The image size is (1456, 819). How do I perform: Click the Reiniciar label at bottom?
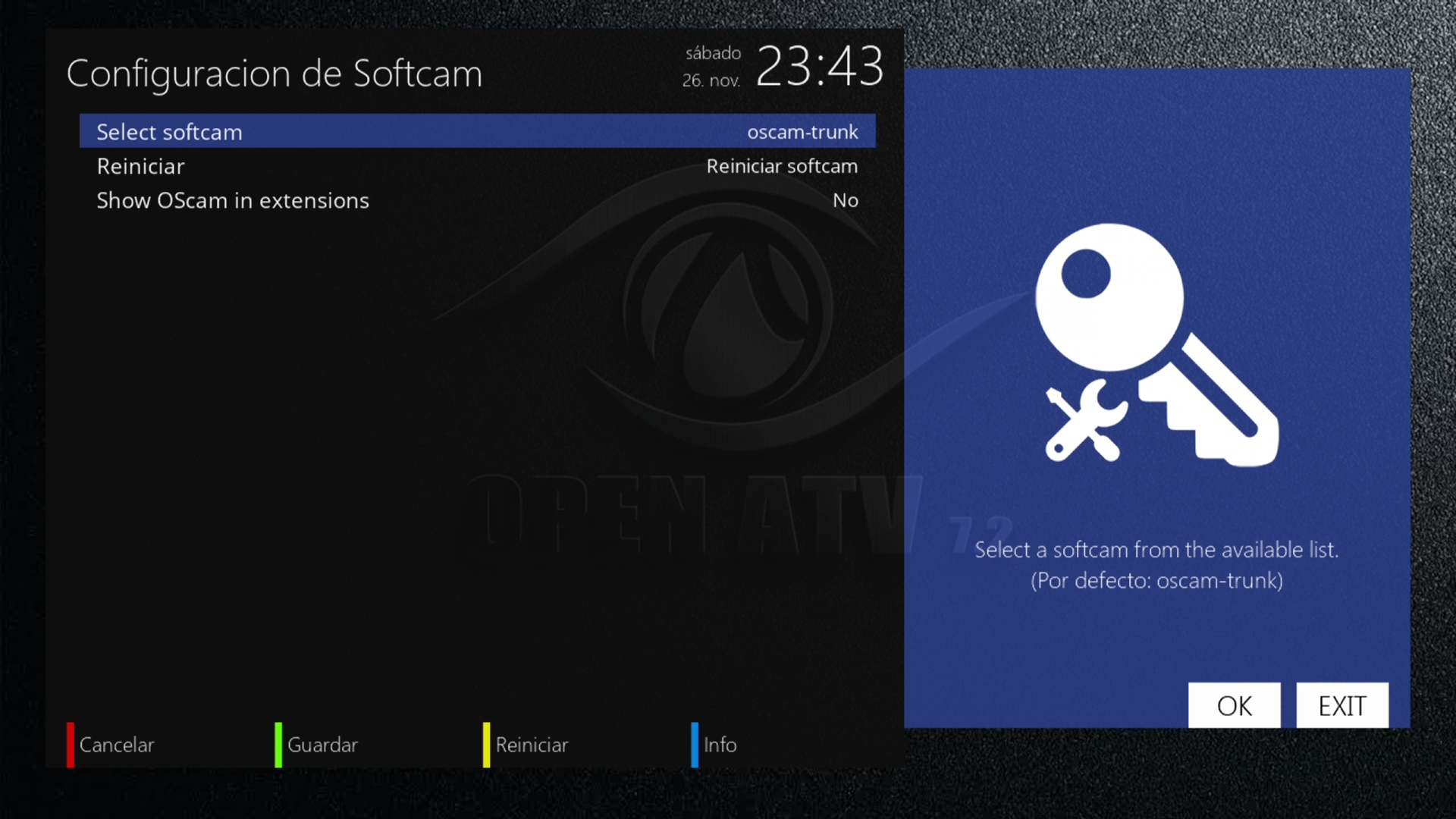point(532,745)
